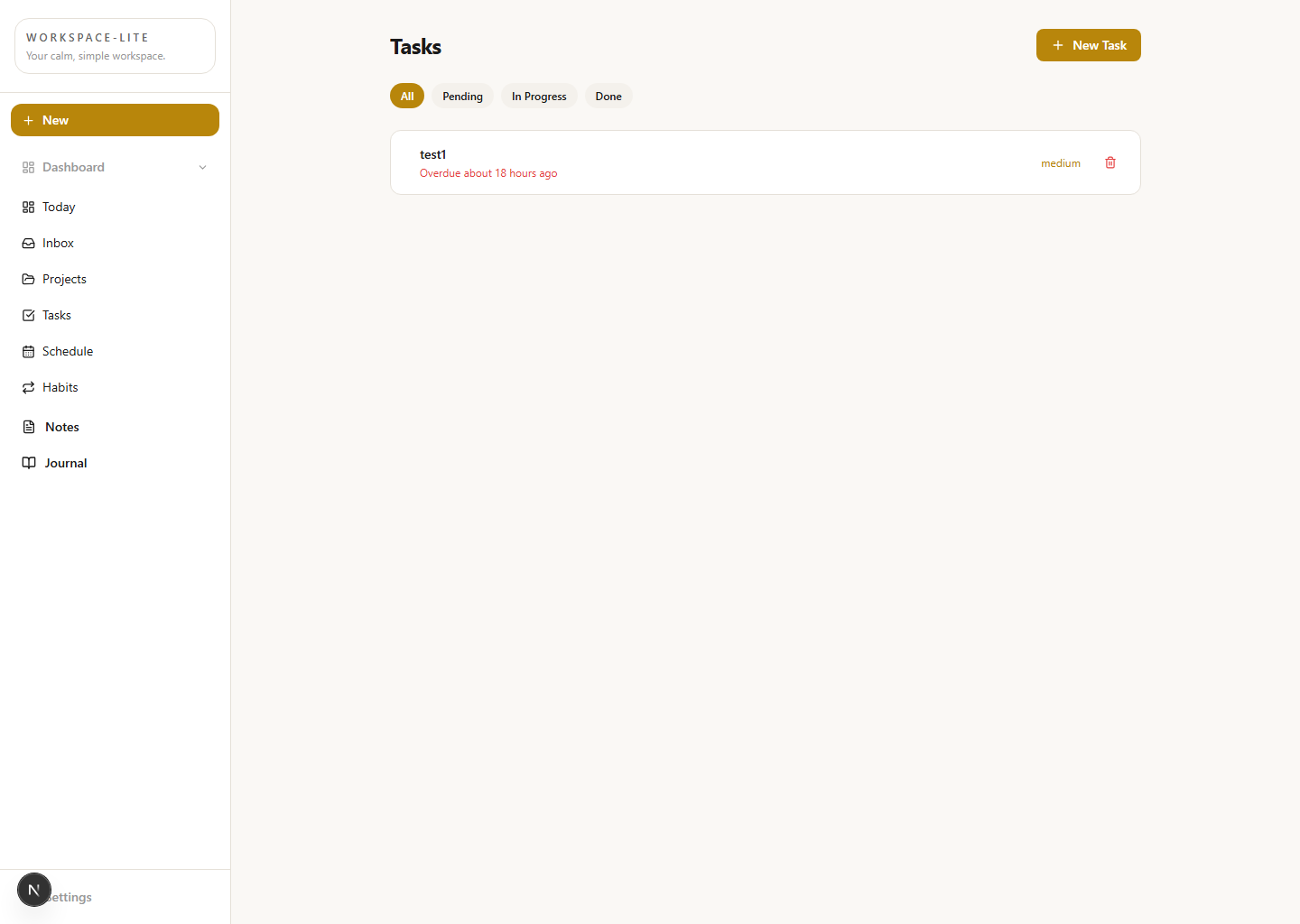
Task: Delete task test1 via trash icon
Action: click(x=1110, y=162)
